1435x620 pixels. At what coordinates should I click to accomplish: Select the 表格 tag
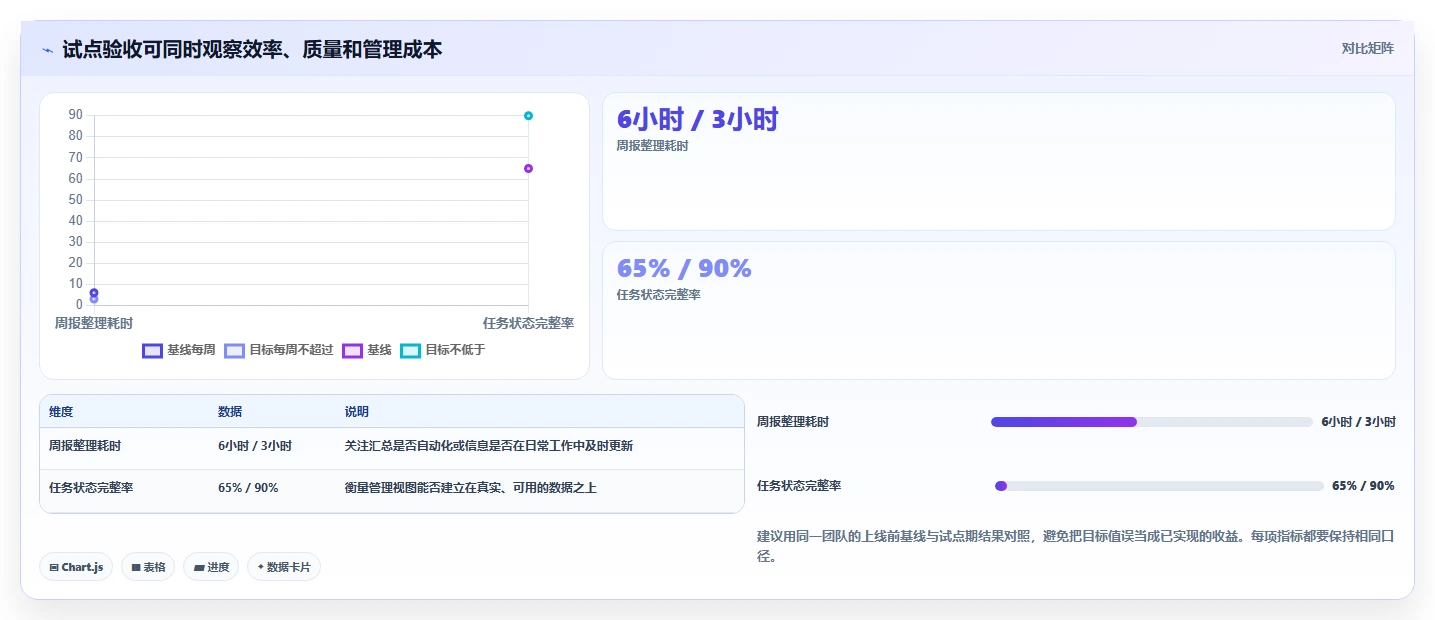point(148,567)
